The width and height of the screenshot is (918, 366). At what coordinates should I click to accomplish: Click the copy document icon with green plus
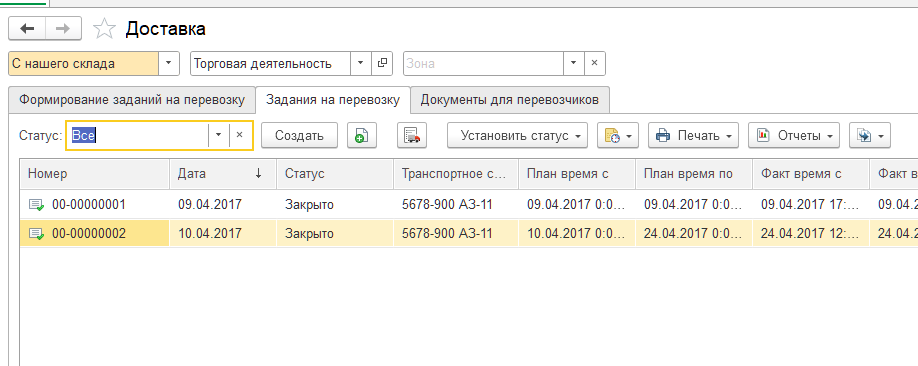point(362,135)
